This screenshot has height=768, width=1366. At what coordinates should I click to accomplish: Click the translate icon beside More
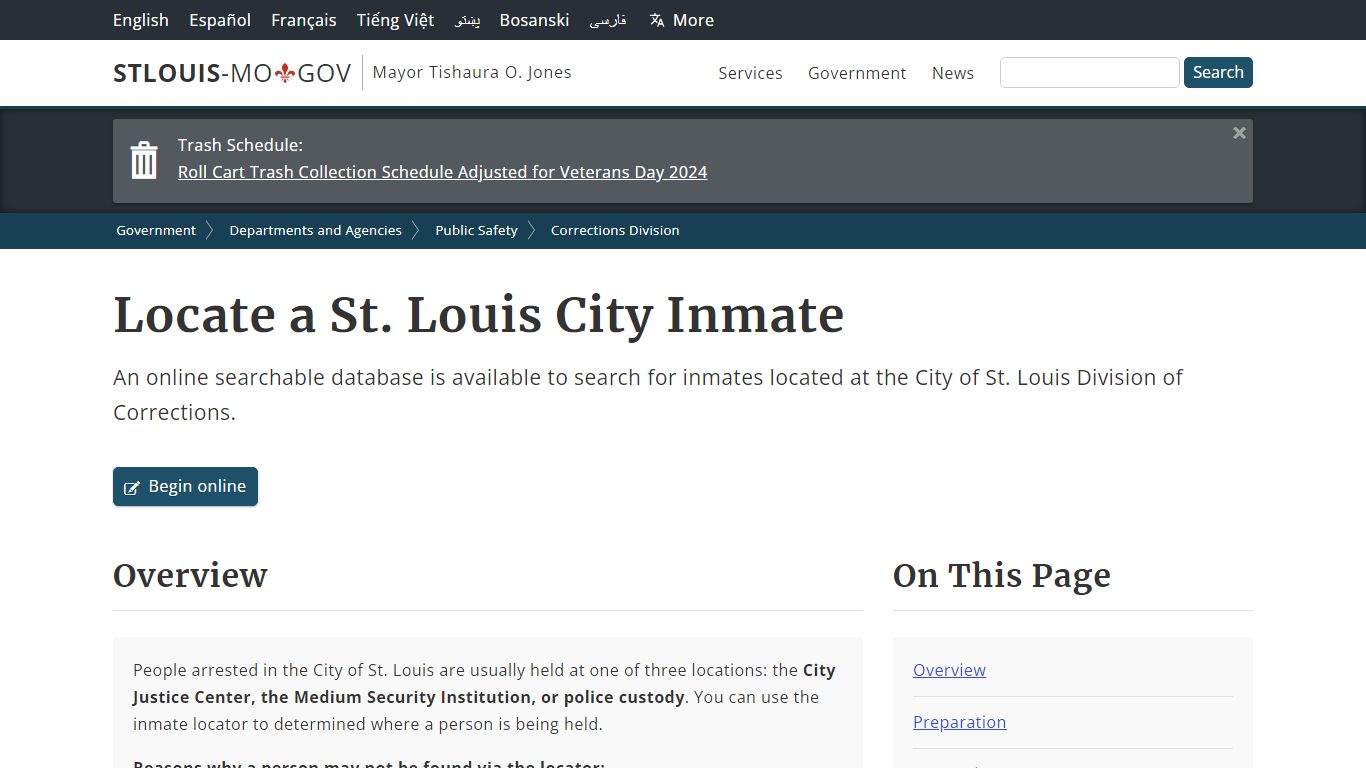[657, 20]
